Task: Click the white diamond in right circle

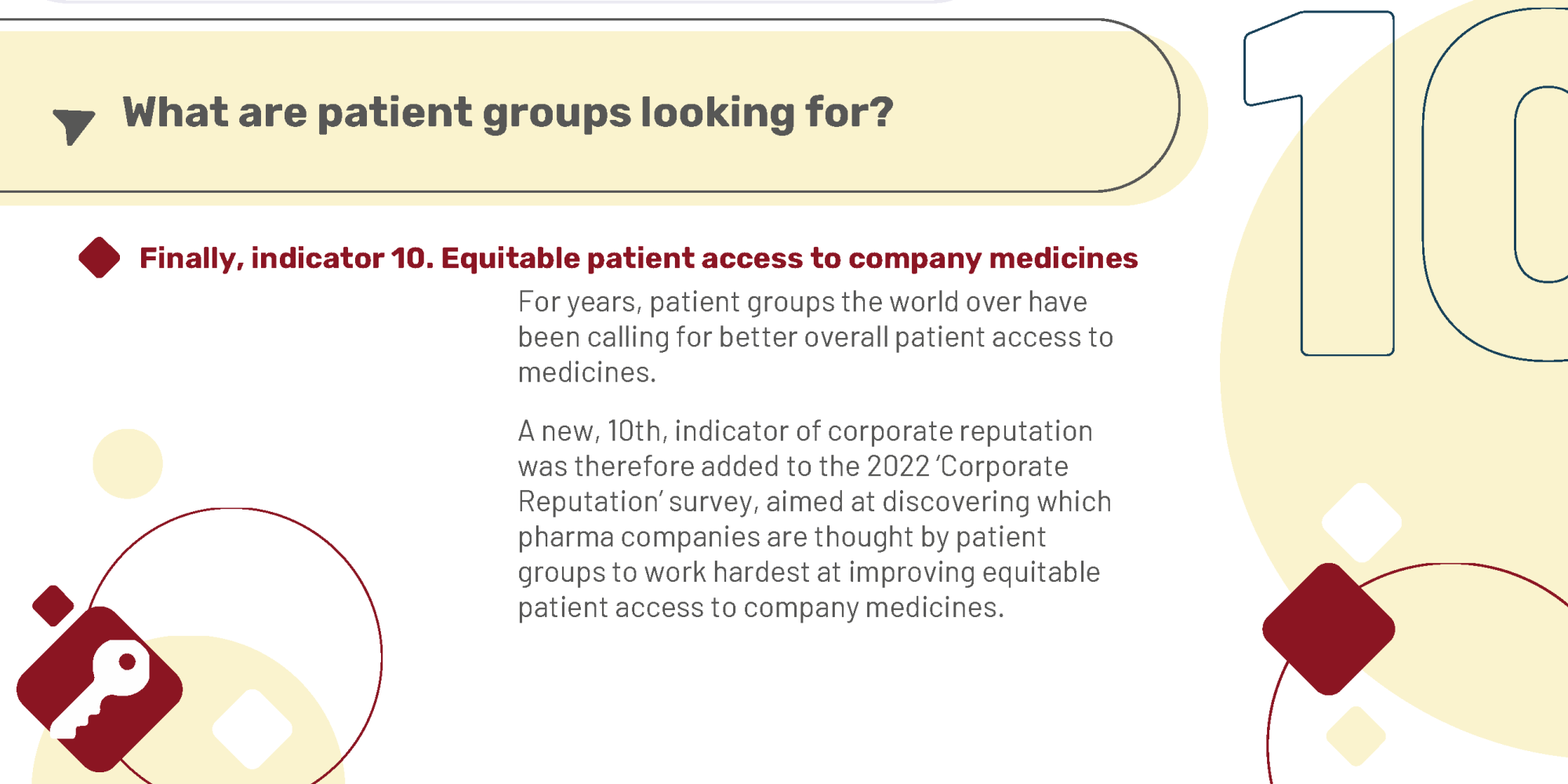Action: click(1362, 522)
